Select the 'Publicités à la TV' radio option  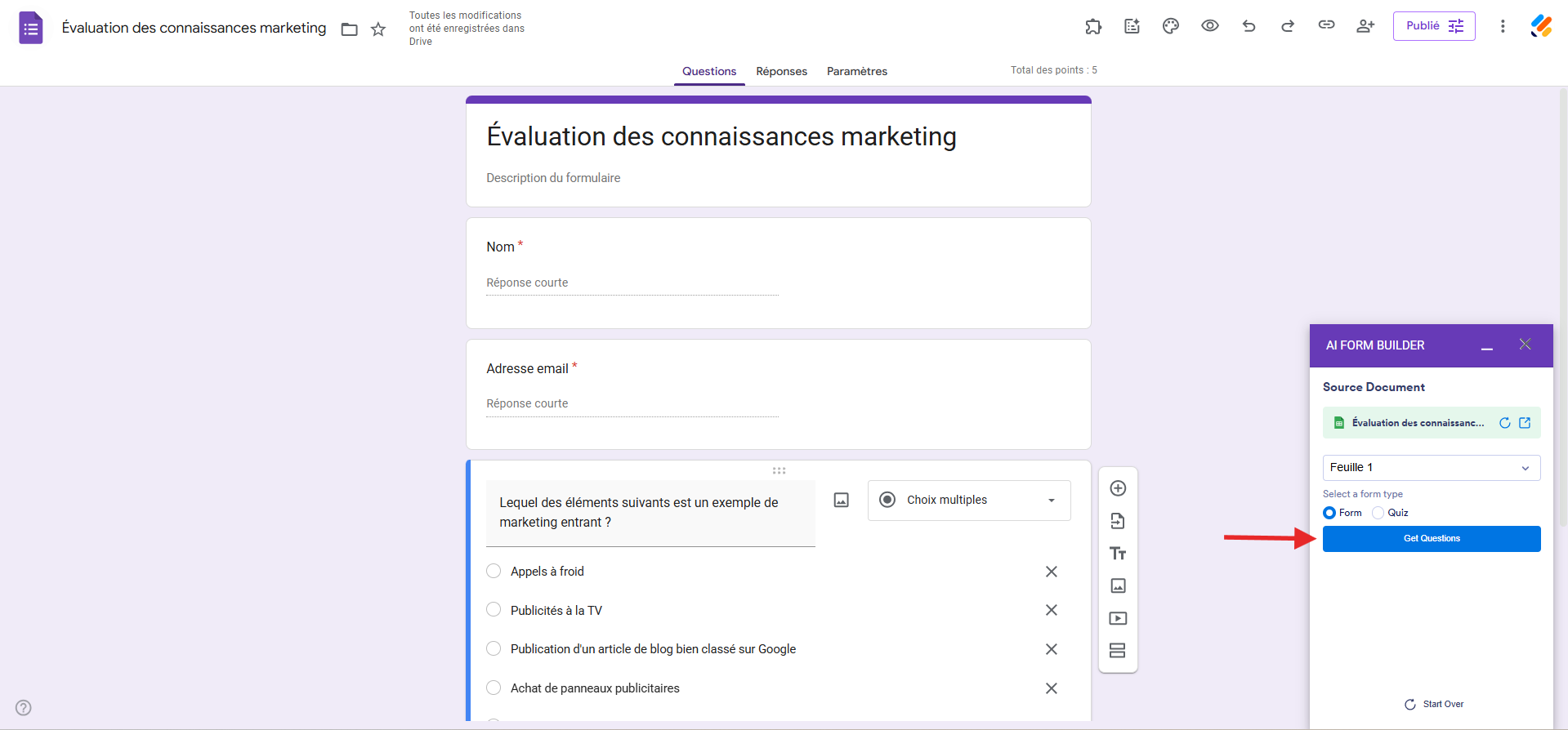click(x=494, y=610)
